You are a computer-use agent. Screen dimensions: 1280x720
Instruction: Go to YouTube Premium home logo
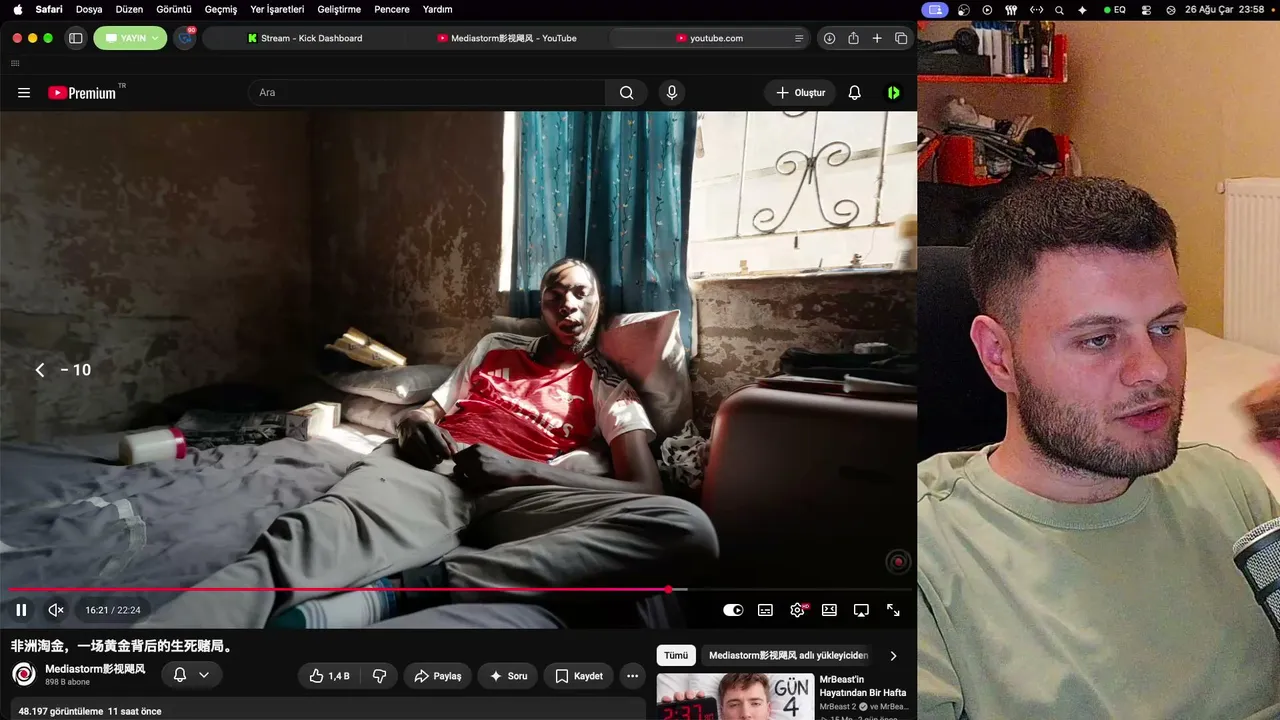click(x=82, y=93)
